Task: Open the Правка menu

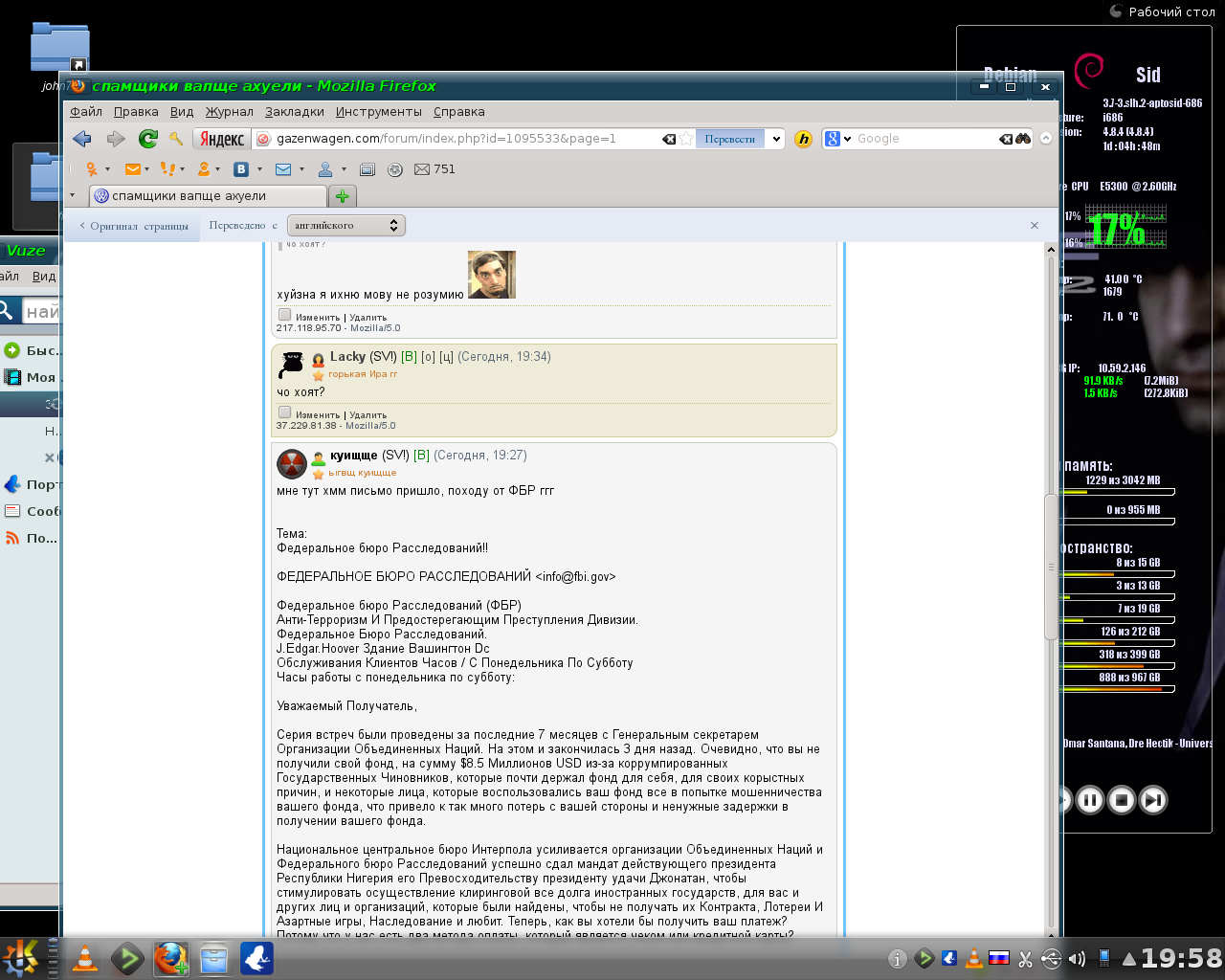Action: pyautogui.click(x=136, y=112)
